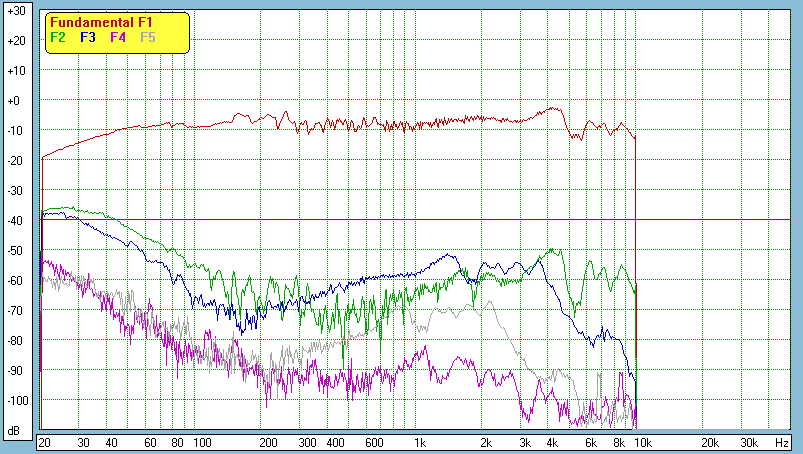Click the 100 frequency axis label

point(202,442)
